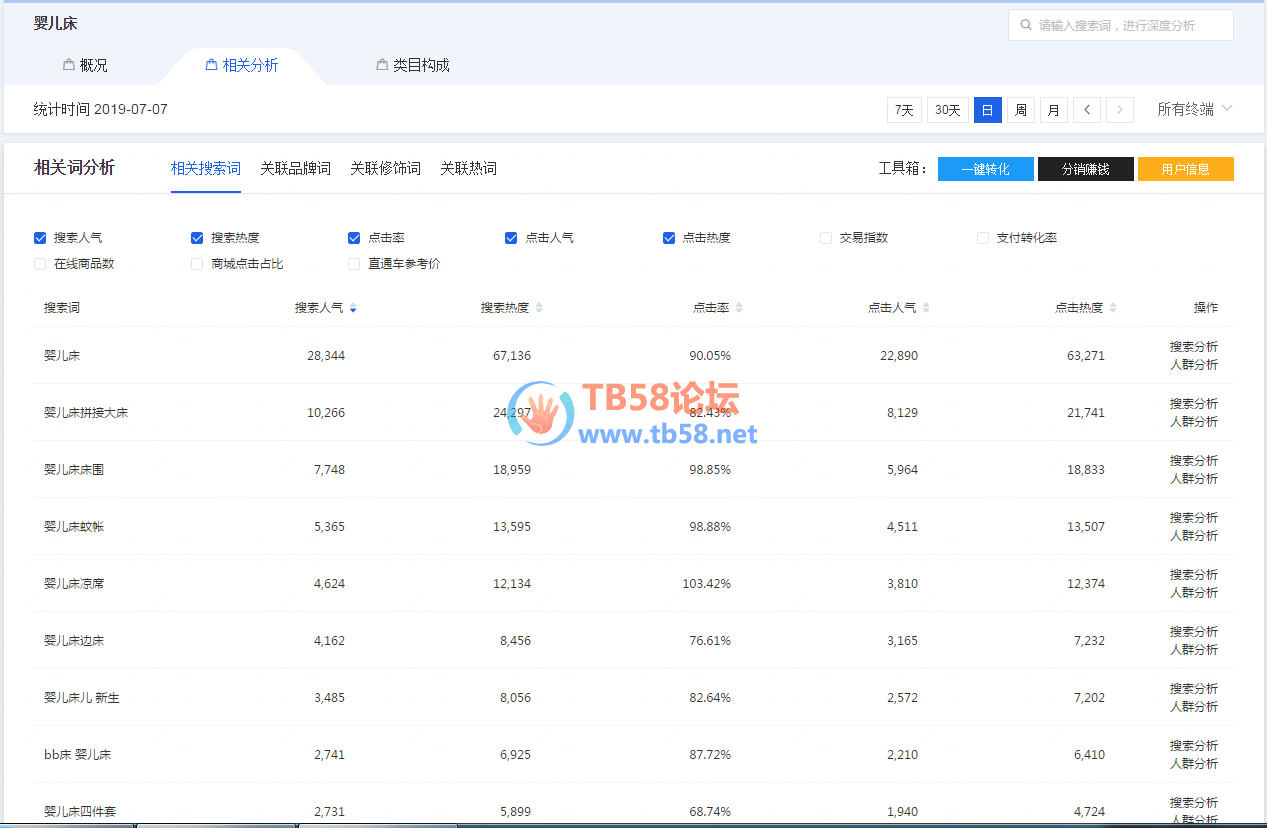Enable the 交易指数 checkbox
Screen dimensions: 1267x828
pos(826,238)
